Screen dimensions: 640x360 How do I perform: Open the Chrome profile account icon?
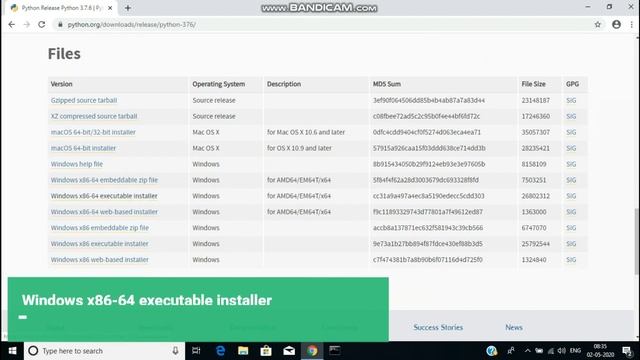616,24
